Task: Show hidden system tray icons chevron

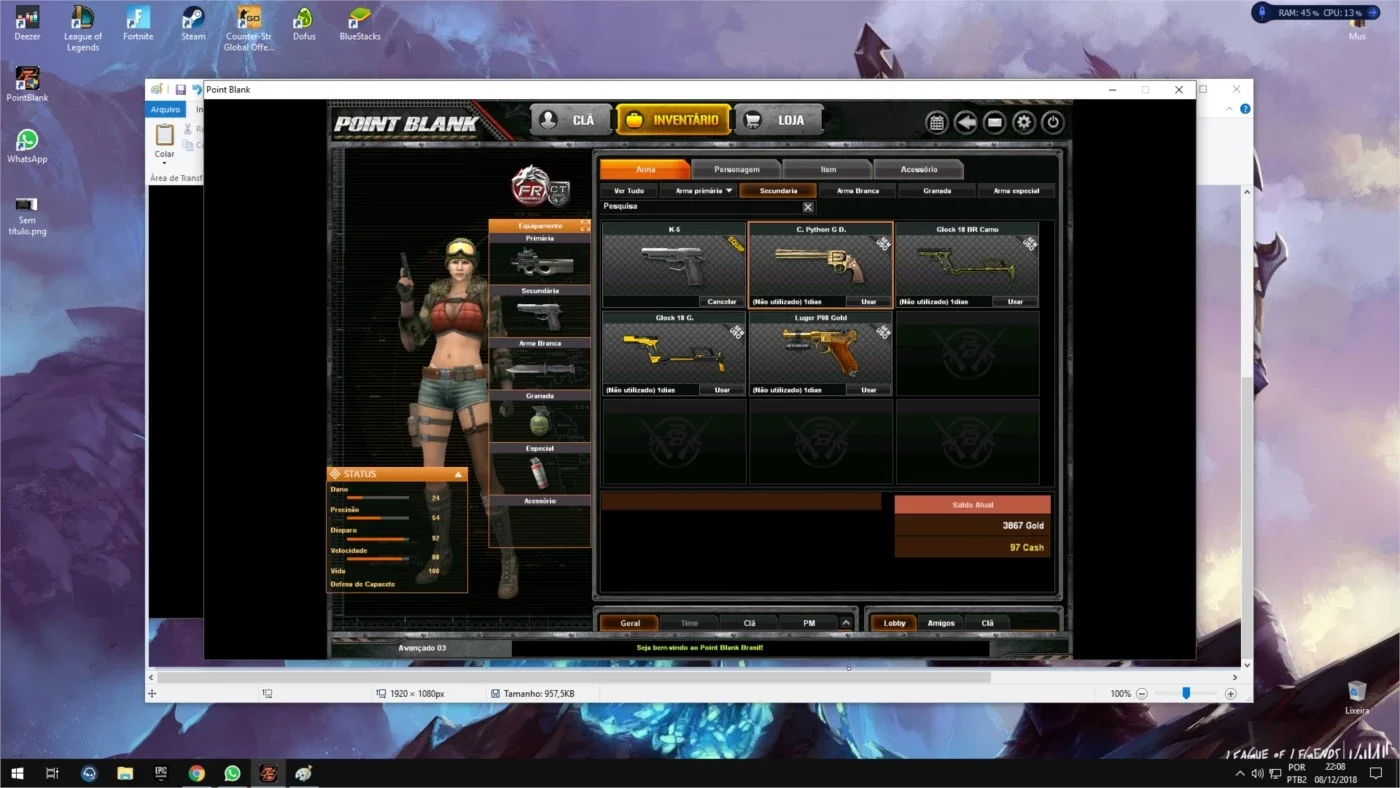Action: click(x=1241, y=773)
